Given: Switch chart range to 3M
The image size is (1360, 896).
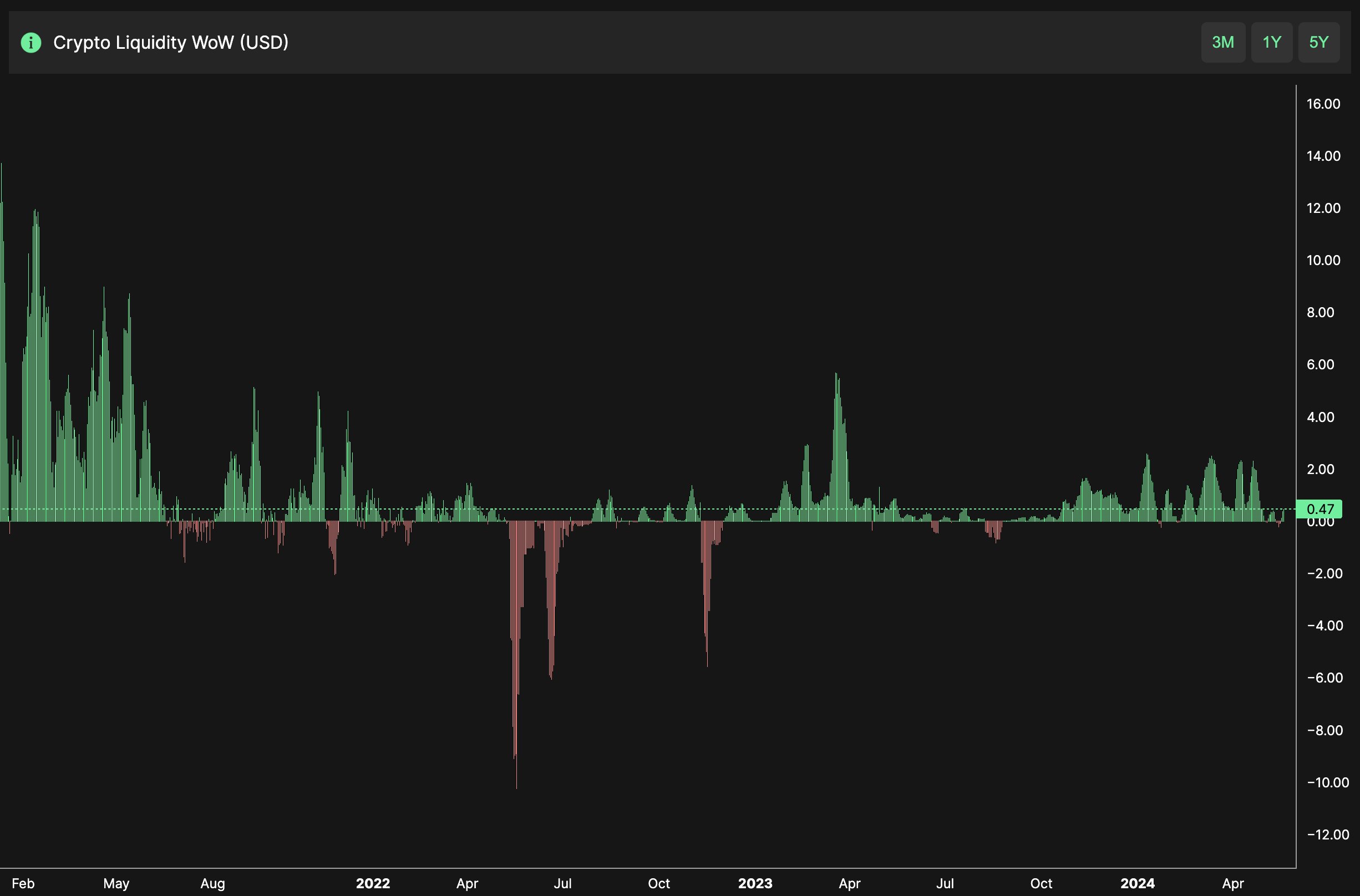Looking at the screenshot, I should click(1223, 42).
